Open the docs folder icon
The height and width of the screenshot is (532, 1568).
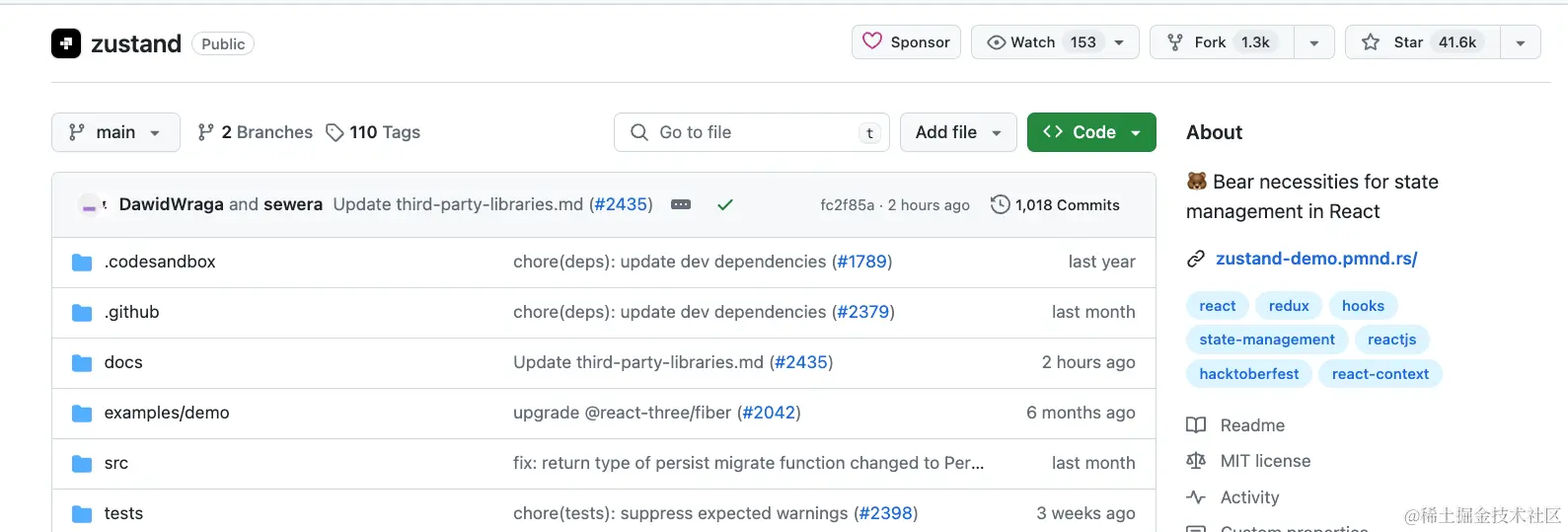[x=82, y=362]
